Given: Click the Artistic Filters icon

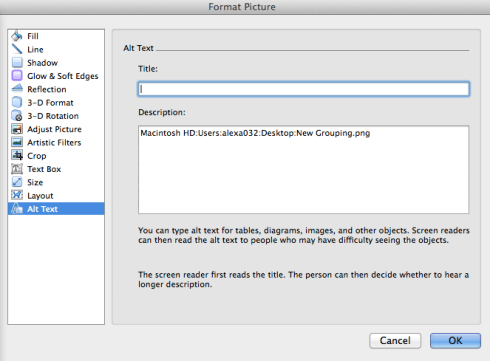Looking at the screenshot, I should click(17, 142).
